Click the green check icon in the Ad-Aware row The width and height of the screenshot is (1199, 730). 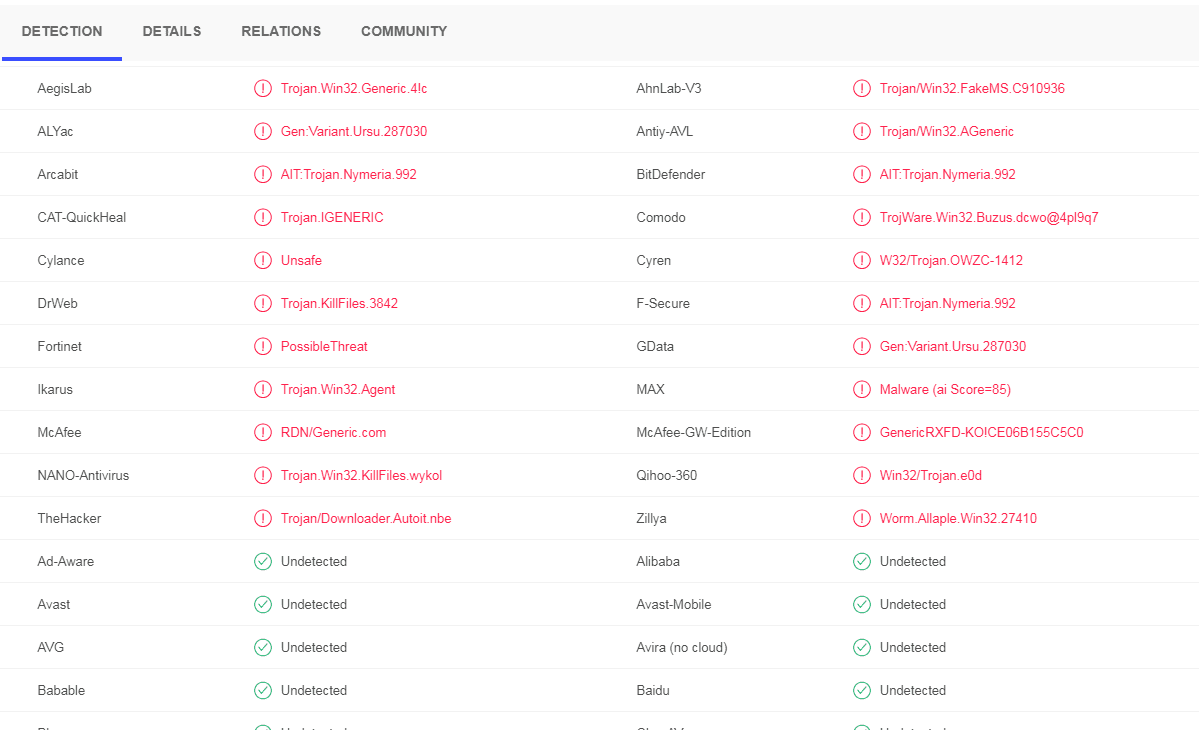(x=263, y=561)
